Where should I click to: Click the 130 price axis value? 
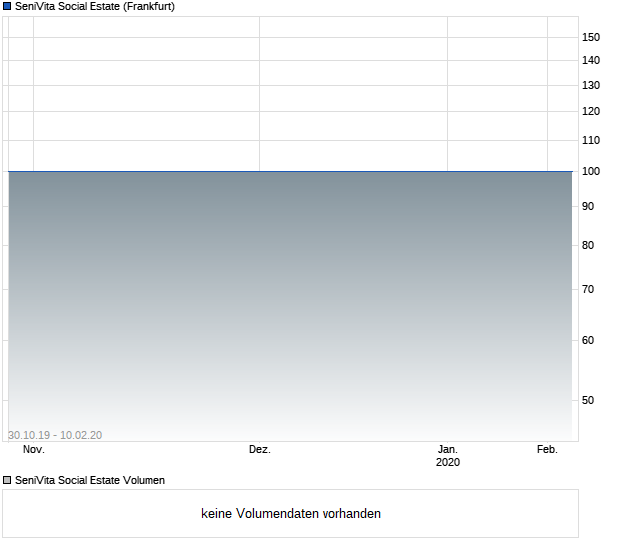click(591, 85)
